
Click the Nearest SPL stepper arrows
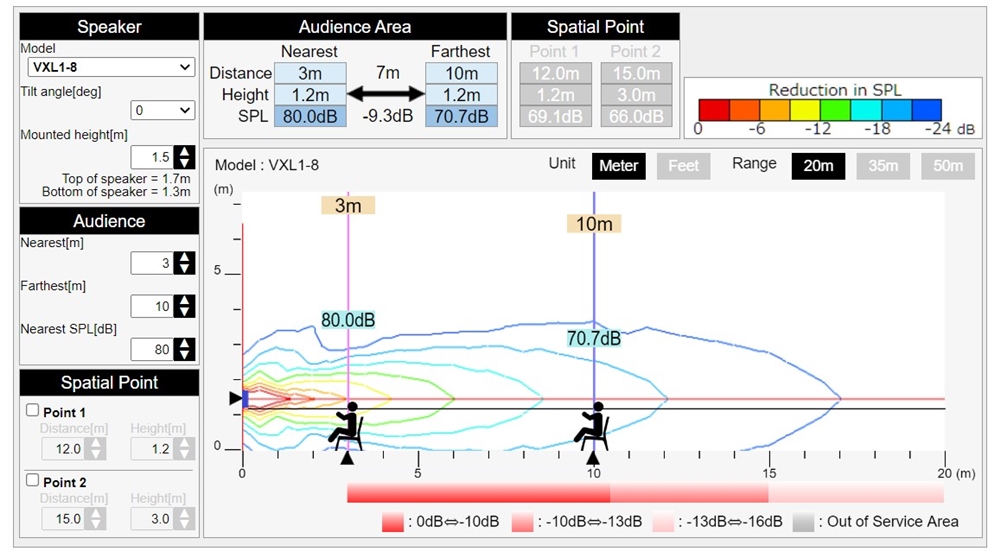click(x=184, y=349)
